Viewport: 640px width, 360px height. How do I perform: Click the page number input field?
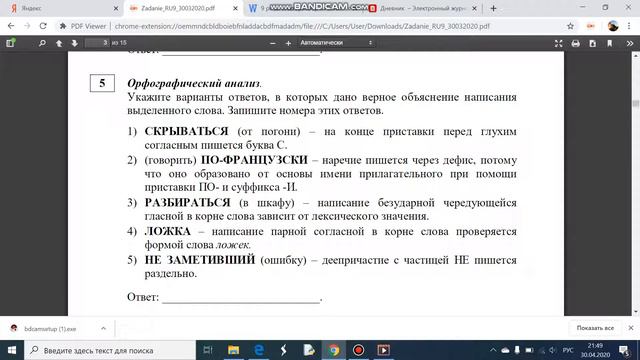point(97,42)
